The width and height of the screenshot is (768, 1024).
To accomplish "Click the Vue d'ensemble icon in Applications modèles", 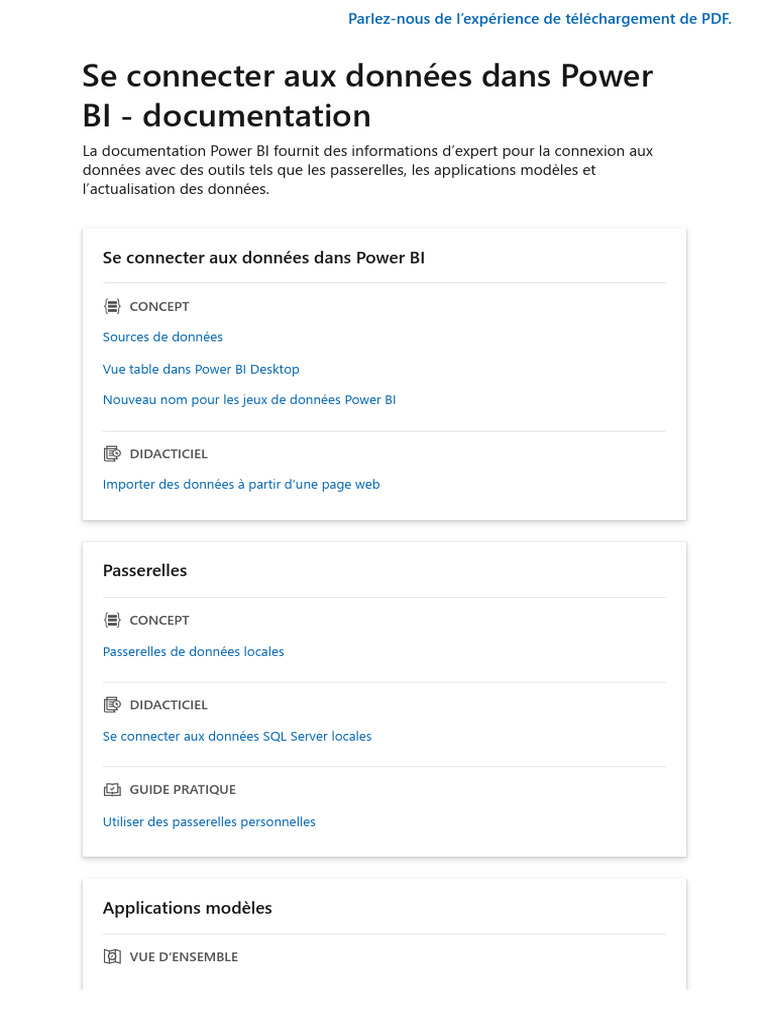I will 112,957.
